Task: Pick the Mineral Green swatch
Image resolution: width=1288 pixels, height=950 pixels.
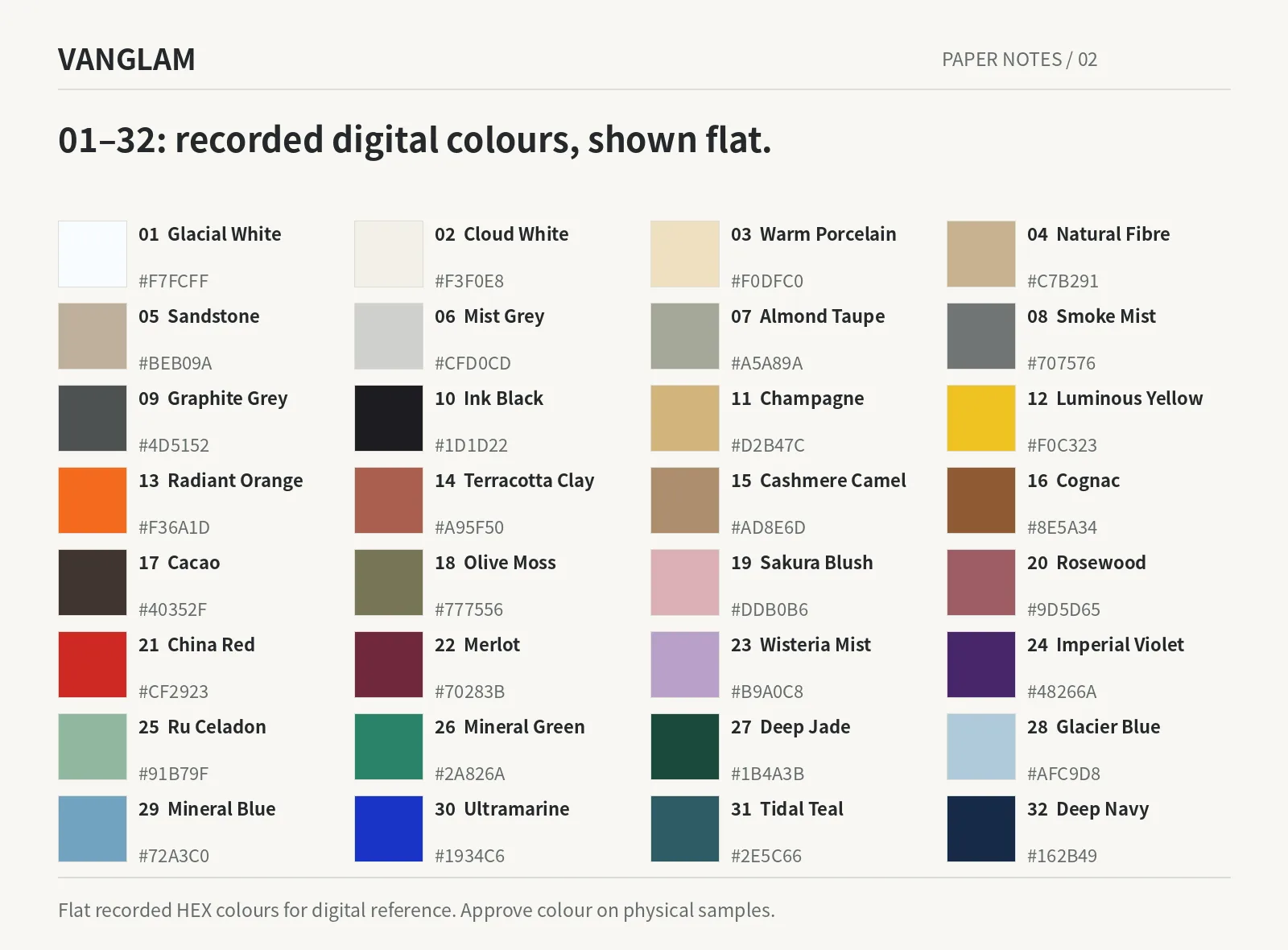Action: [x=389, y=747]
